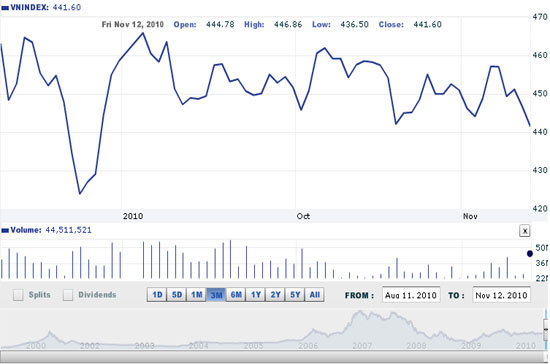Screen dimensions: 550x364
Task: Click the Volume legend color marker
Action: 5,230
